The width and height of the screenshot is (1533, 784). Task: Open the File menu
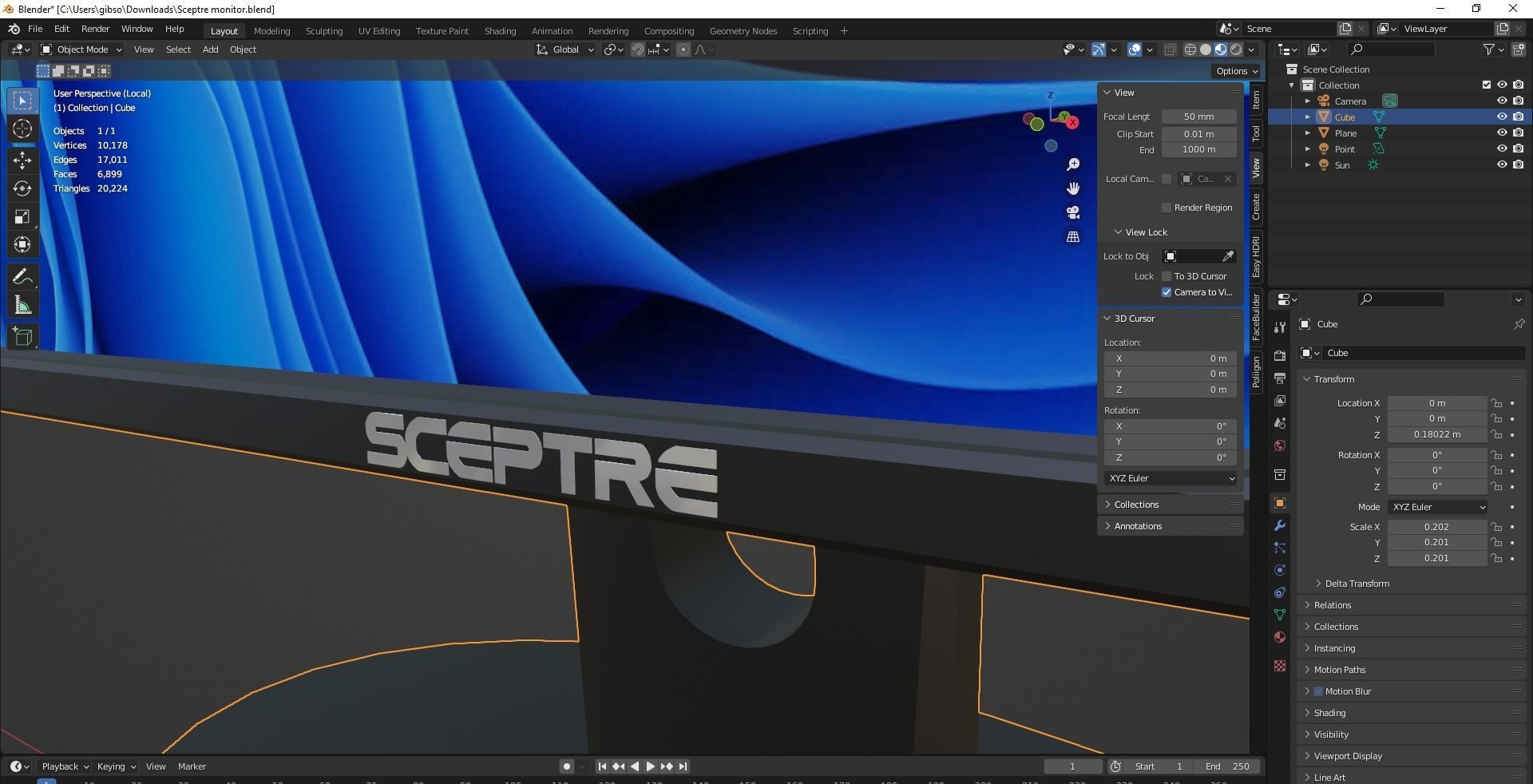[35, 29]
